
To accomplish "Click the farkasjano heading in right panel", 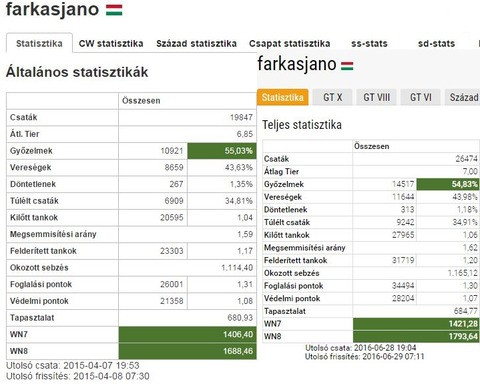I will (x=297, y=64).
